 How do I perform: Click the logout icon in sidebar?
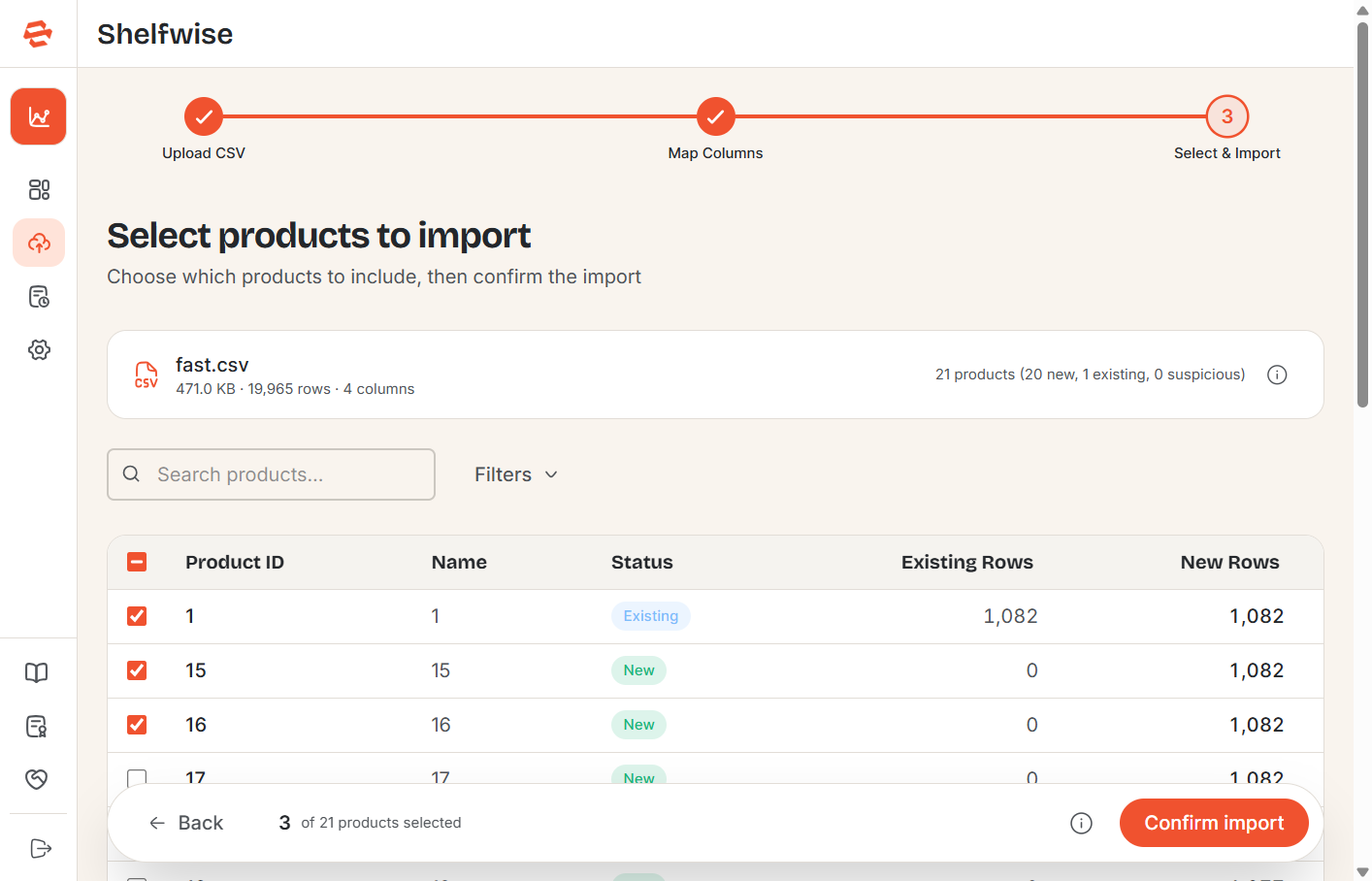point(40,849)
